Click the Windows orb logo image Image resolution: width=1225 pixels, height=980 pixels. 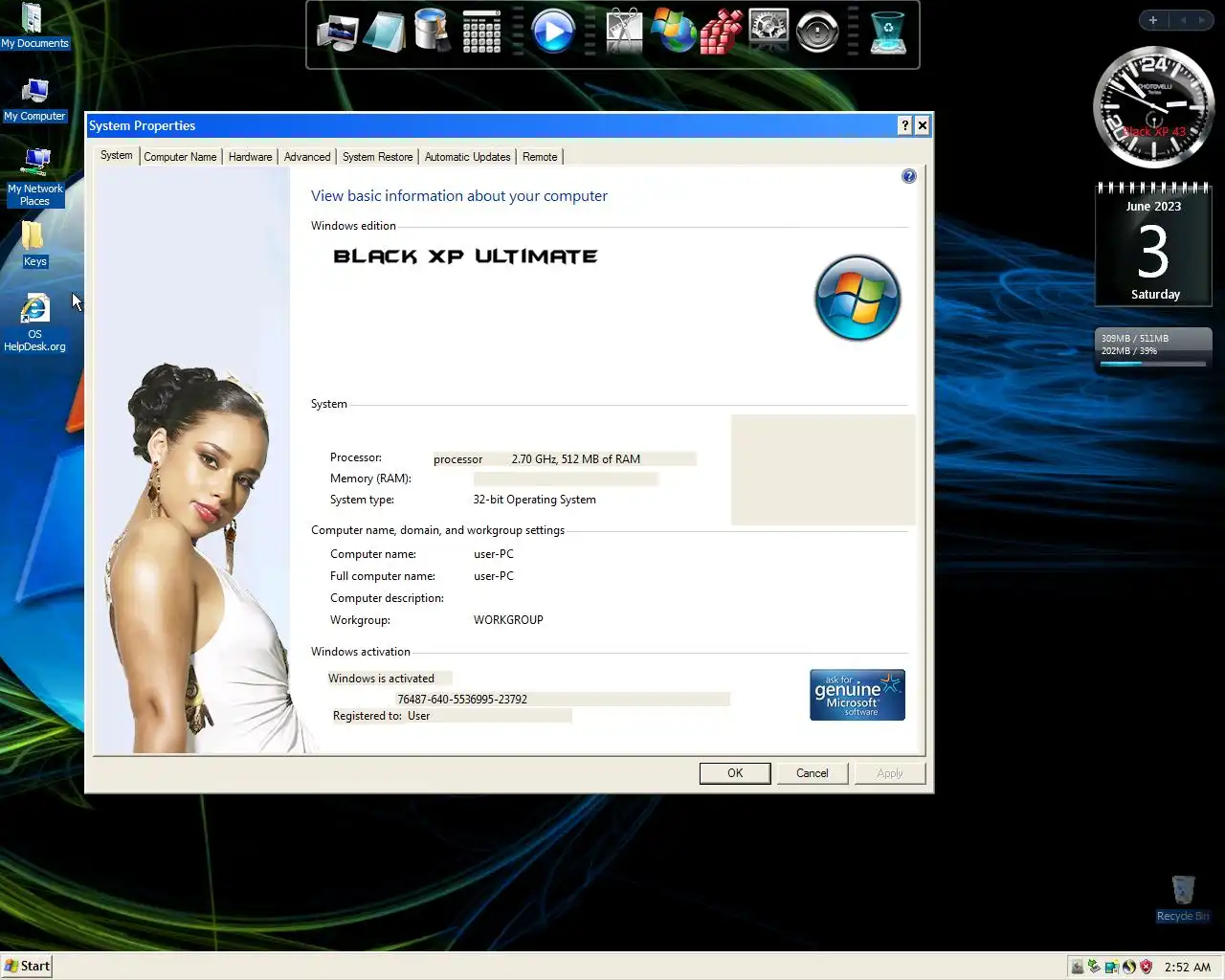coord(857,298)
